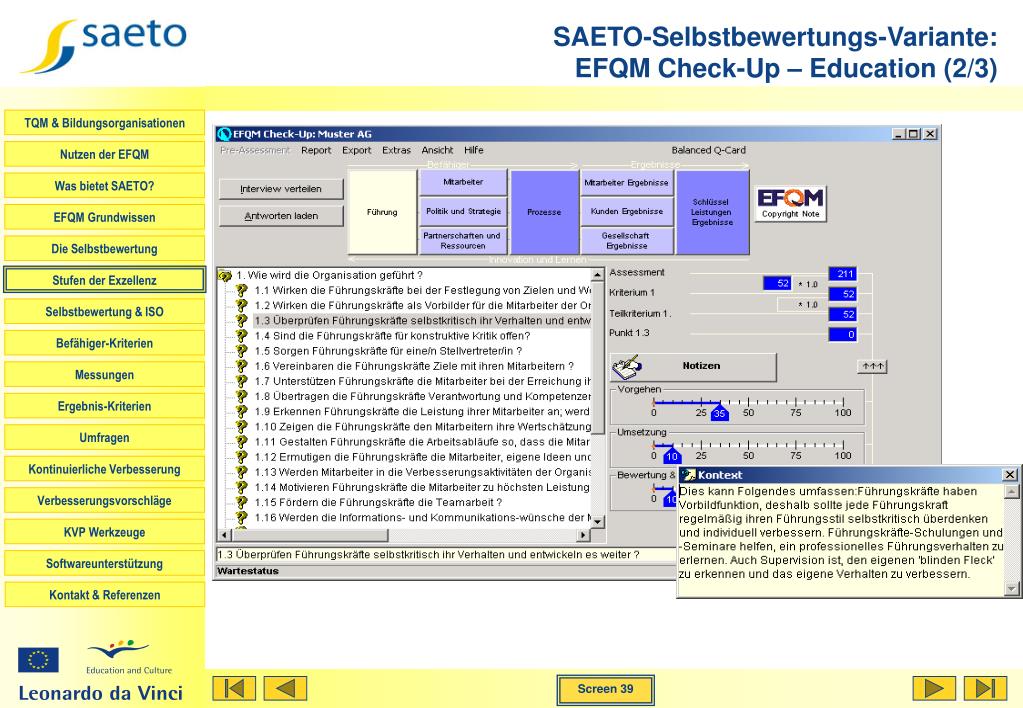
Task: Open the Export menu
Action: [356, 150]
